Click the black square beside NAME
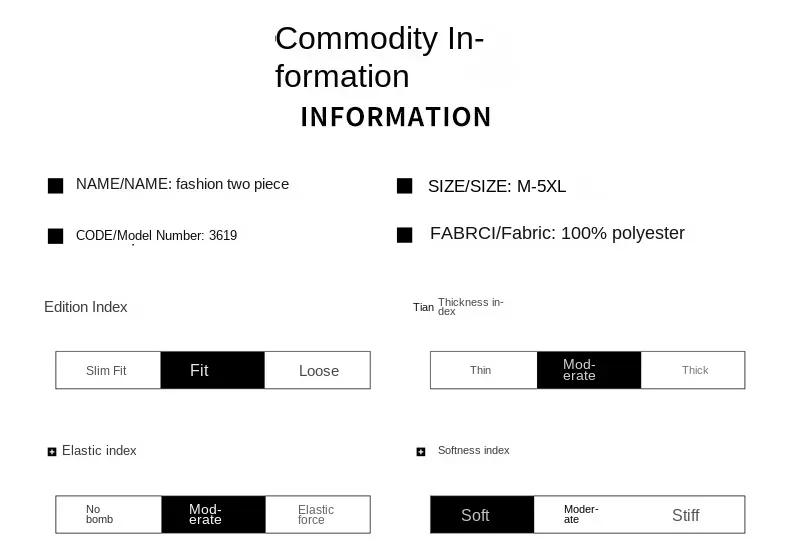Viewport: 790px width, 559px height. coord(56,185)
